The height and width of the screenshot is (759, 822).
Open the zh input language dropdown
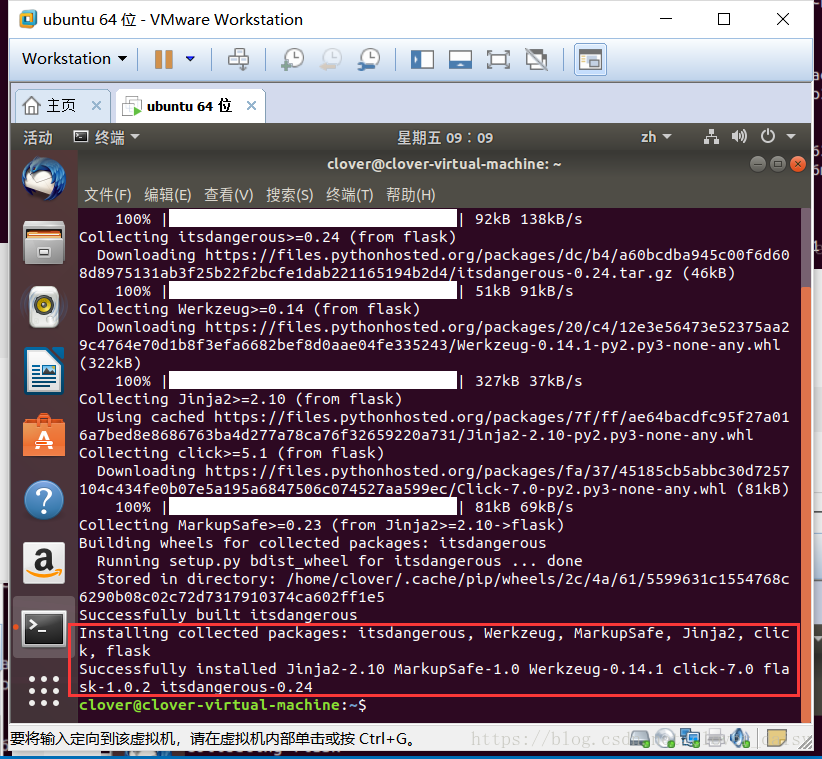[656, 137]
